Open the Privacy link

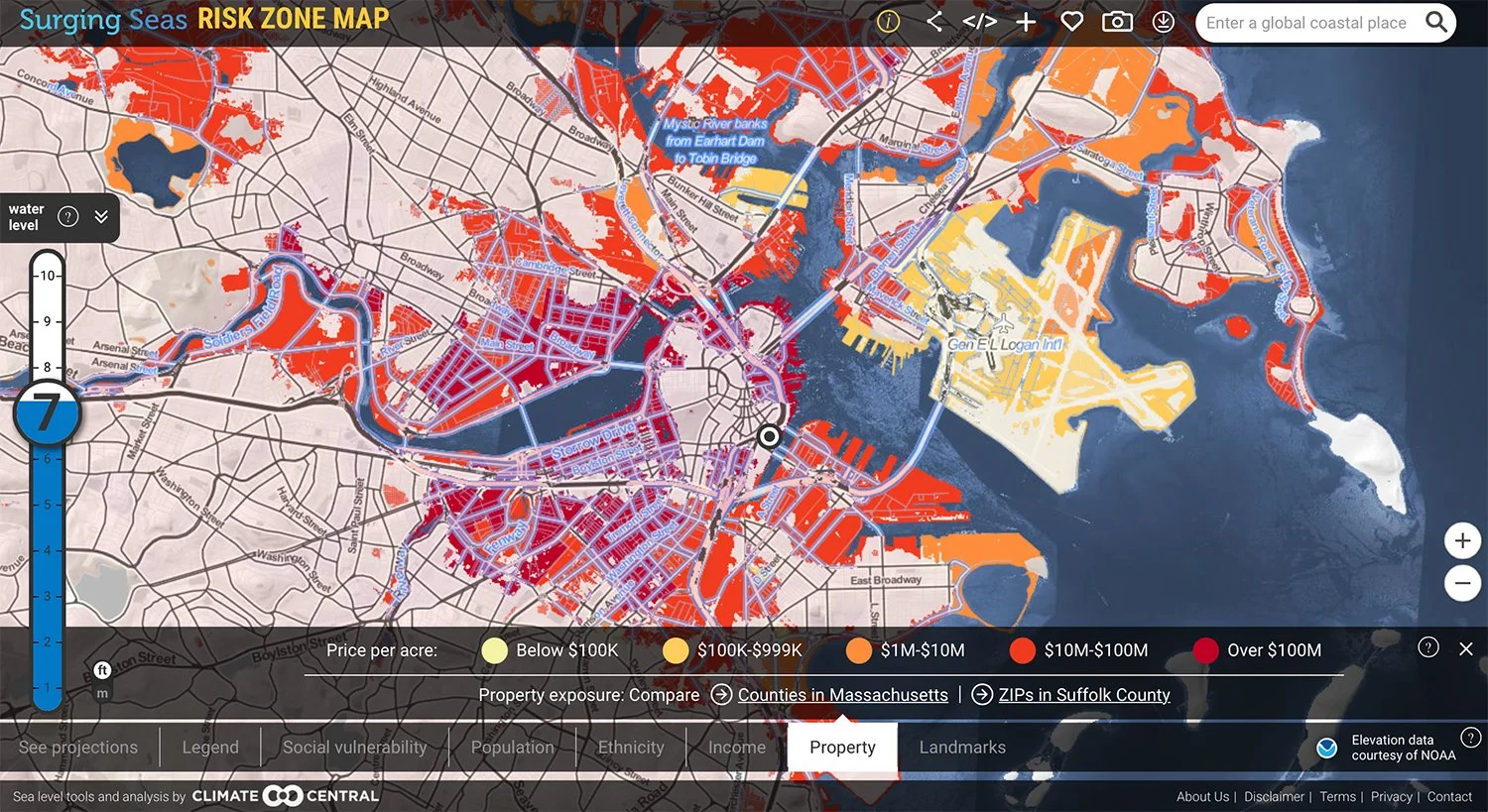1392,796
